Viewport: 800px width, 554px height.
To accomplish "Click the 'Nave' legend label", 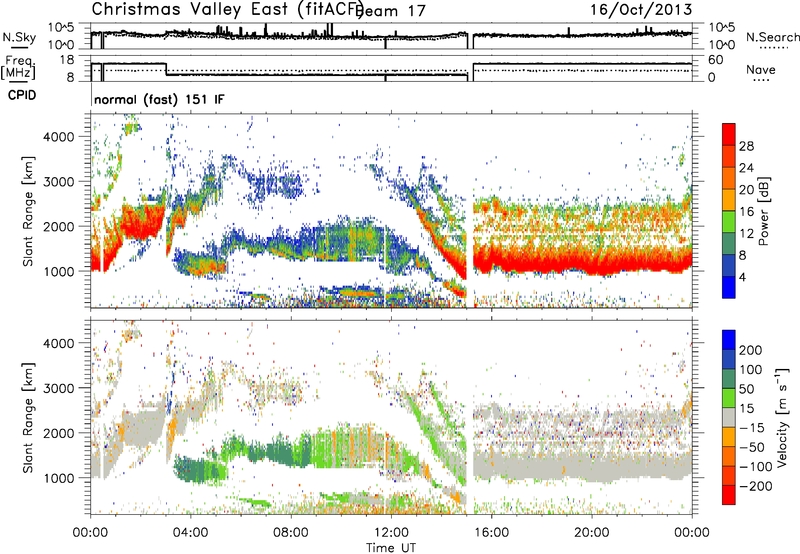I will [761, 69].
